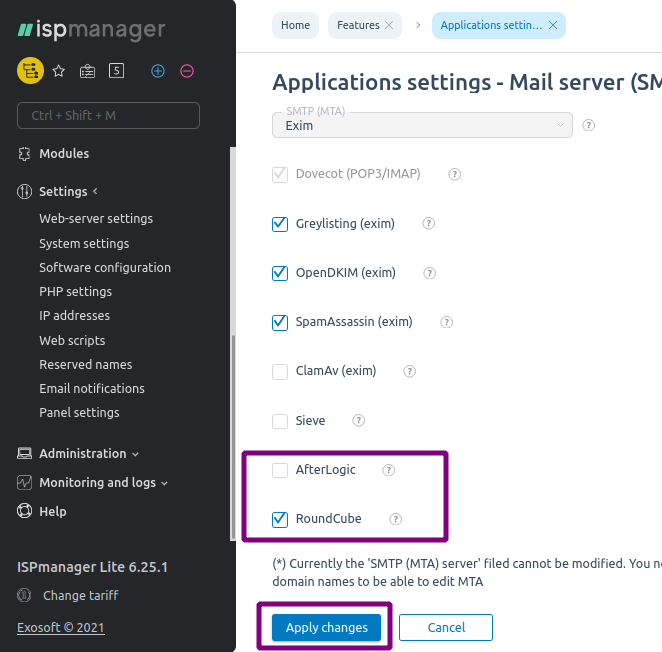This screenshot has height=652, width=662.
Task: Click the Cancel button
Action: (446, 628)
